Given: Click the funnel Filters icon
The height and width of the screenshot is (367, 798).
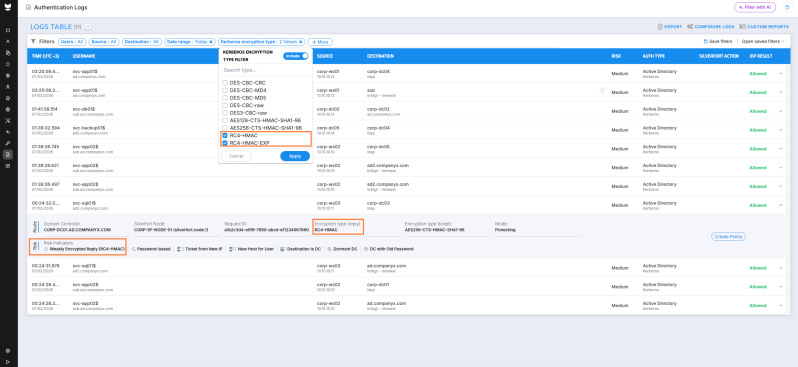Looking at the screenshot, I should [x=33, y=42].
